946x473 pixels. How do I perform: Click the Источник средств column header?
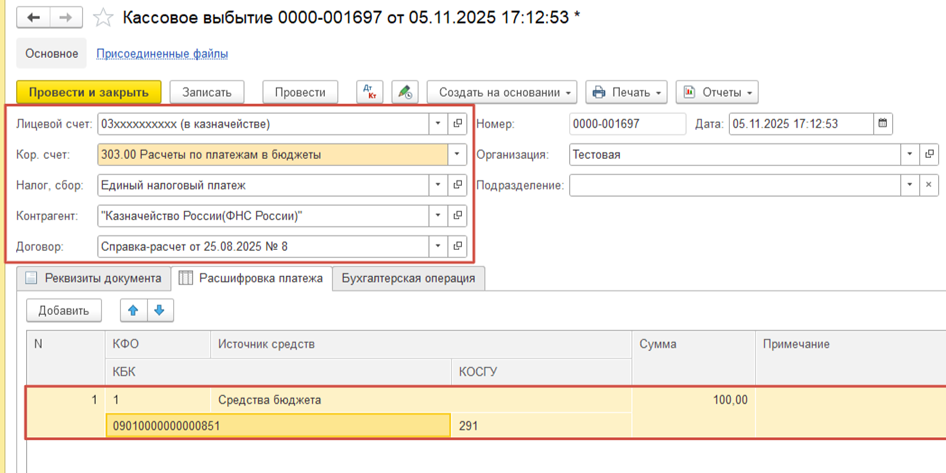(x=421, y=344)
